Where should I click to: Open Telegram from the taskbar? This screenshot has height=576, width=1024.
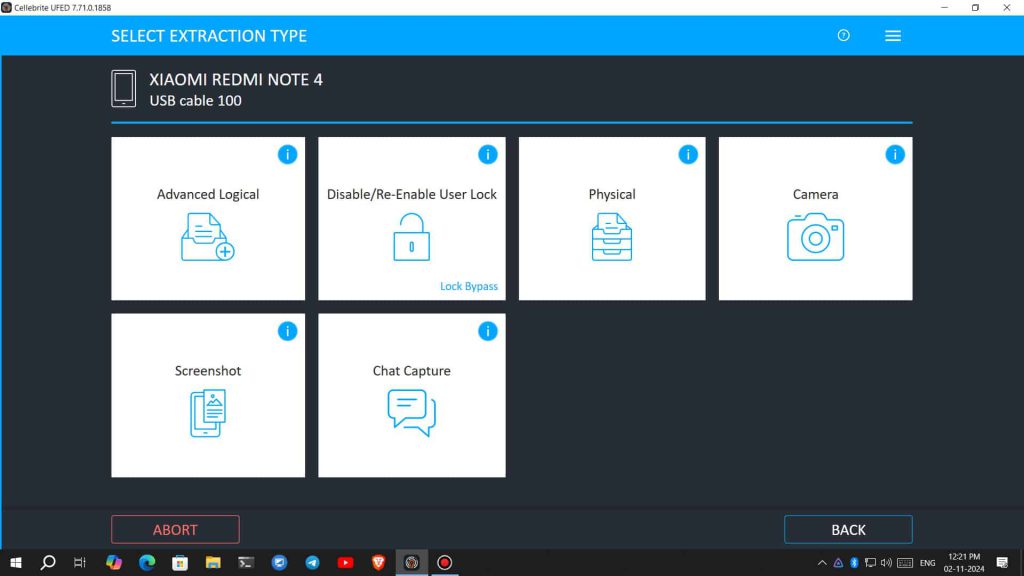(x=312, y=563)
